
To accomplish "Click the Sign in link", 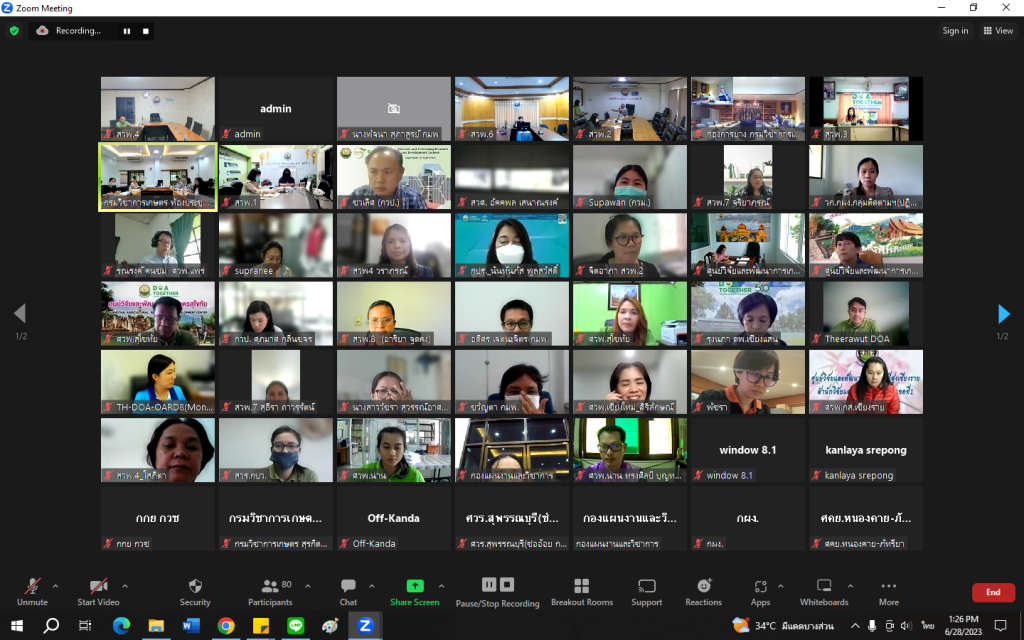I will pos(955,31).
